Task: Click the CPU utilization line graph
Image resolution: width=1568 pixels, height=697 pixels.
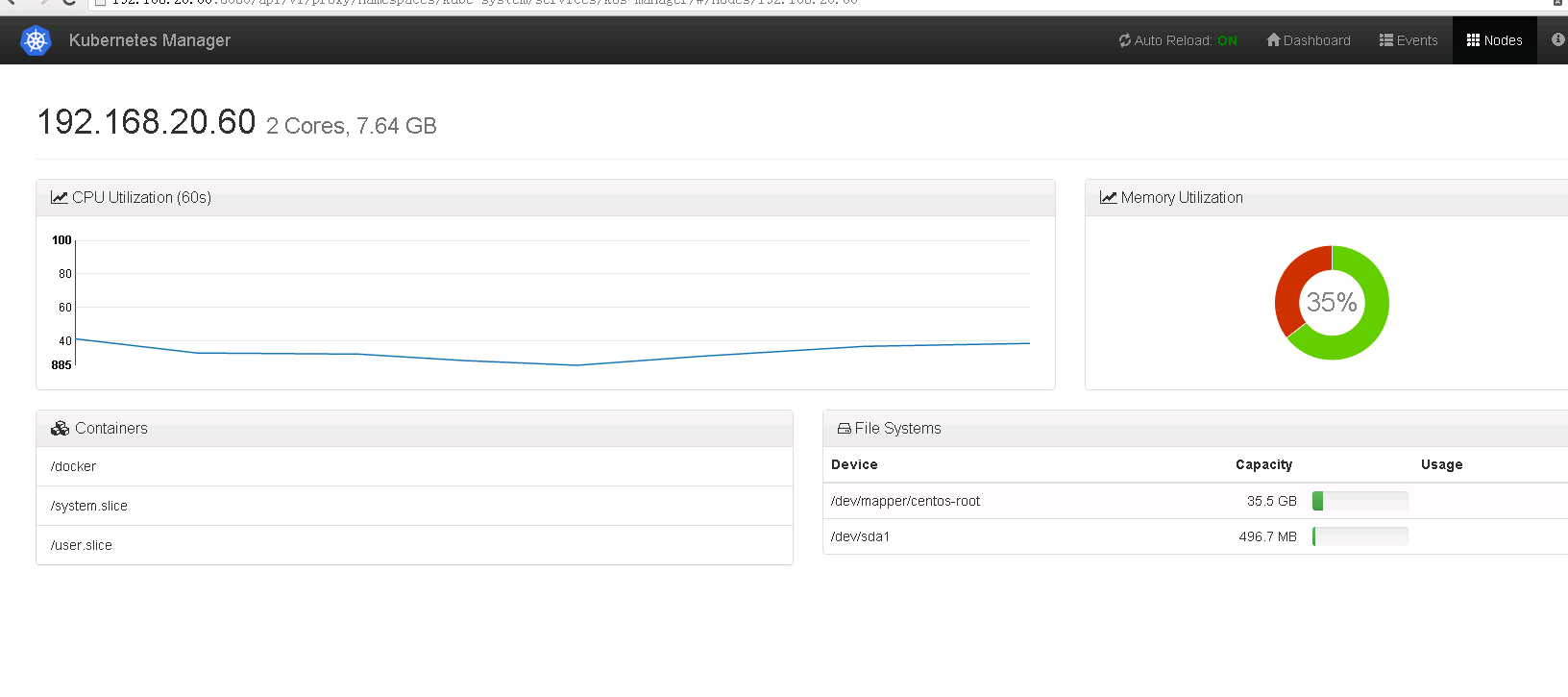Action: point(552,303)
